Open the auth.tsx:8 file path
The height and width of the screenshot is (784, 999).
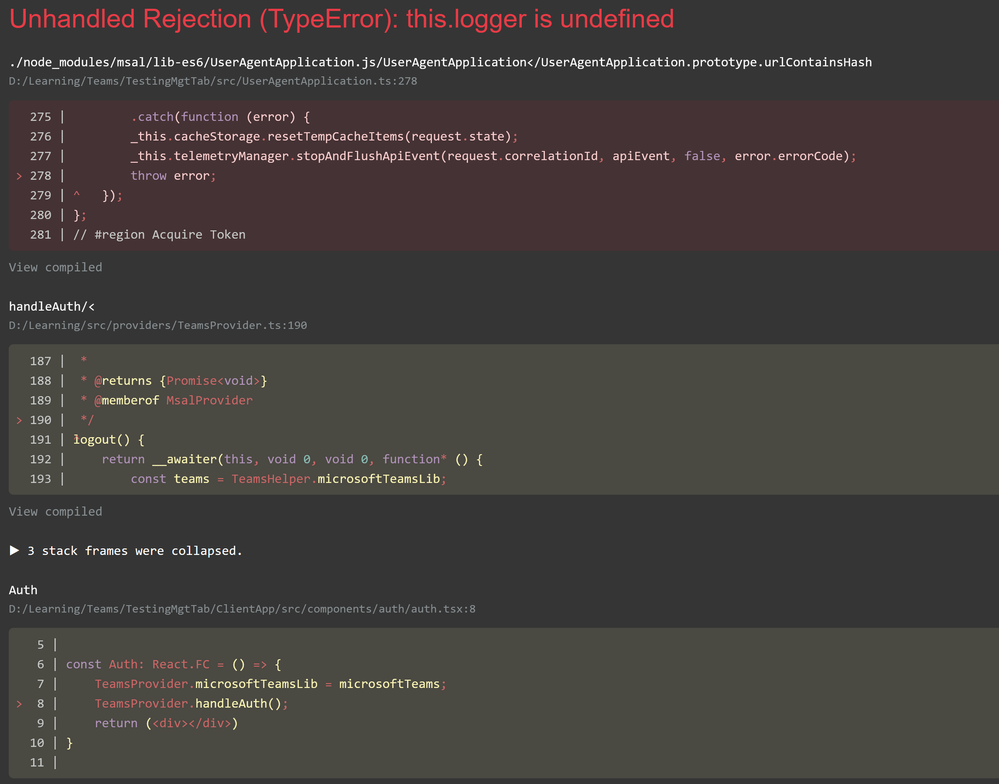(242, 609)
